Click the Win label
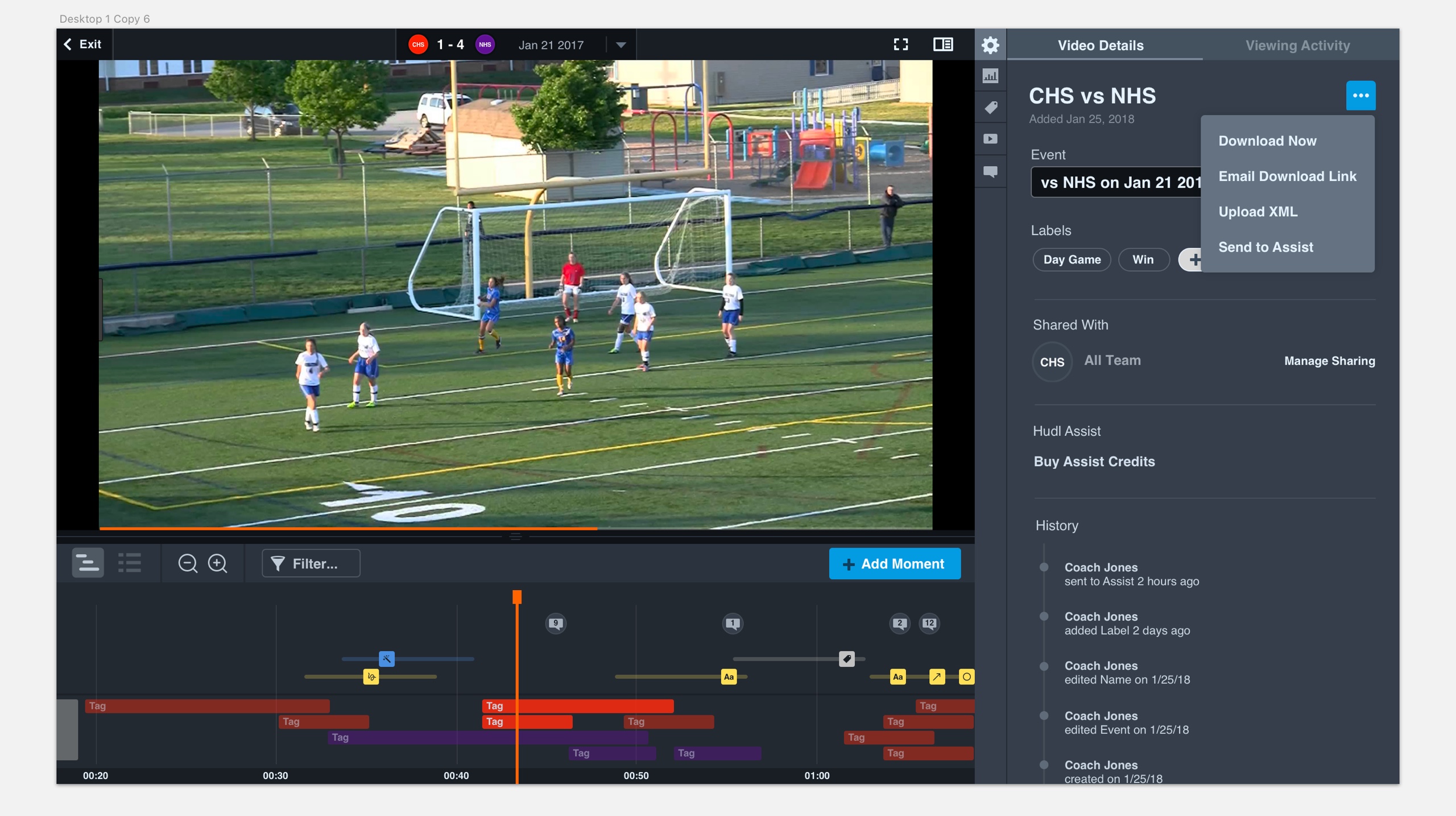The image size is (1456, 816). tap(1143, 259)
